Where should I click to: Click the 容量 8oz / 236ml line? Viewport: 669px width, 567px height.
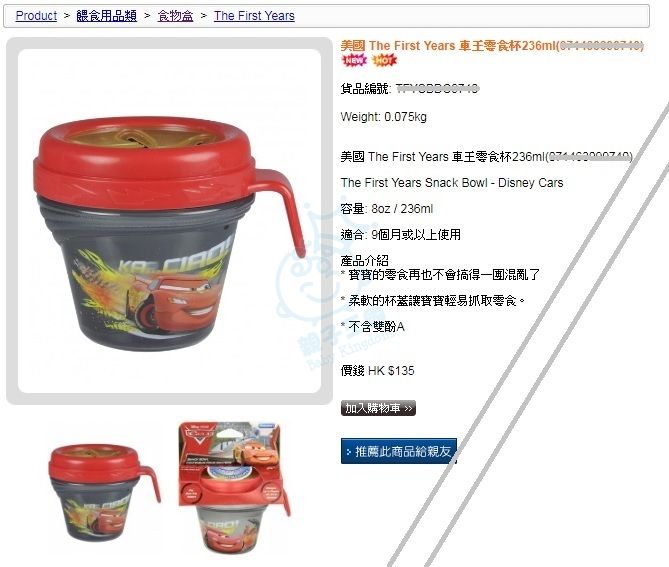tap(387, 209)
